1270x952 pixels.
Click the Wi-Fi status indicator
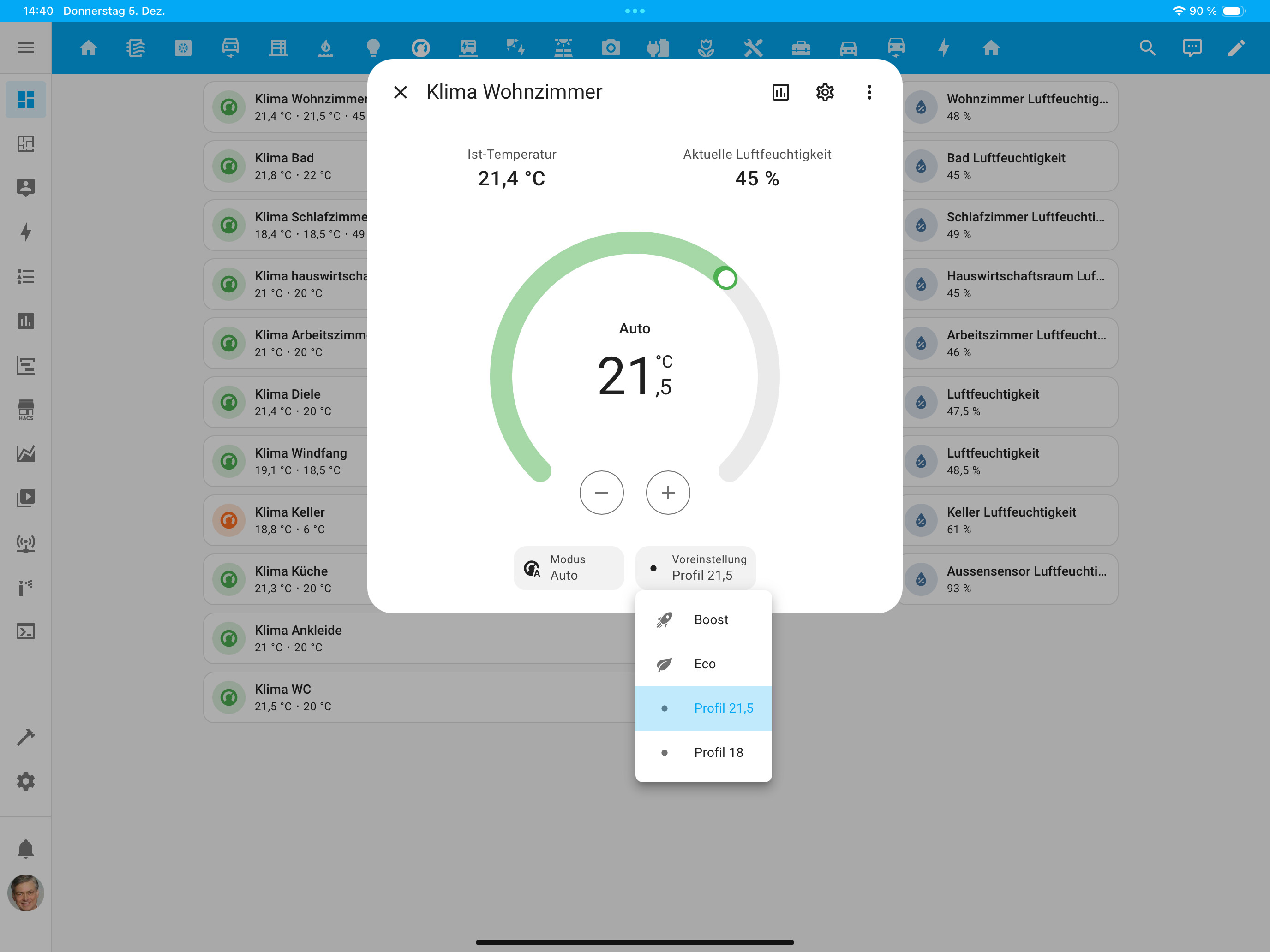(1178, 11)
